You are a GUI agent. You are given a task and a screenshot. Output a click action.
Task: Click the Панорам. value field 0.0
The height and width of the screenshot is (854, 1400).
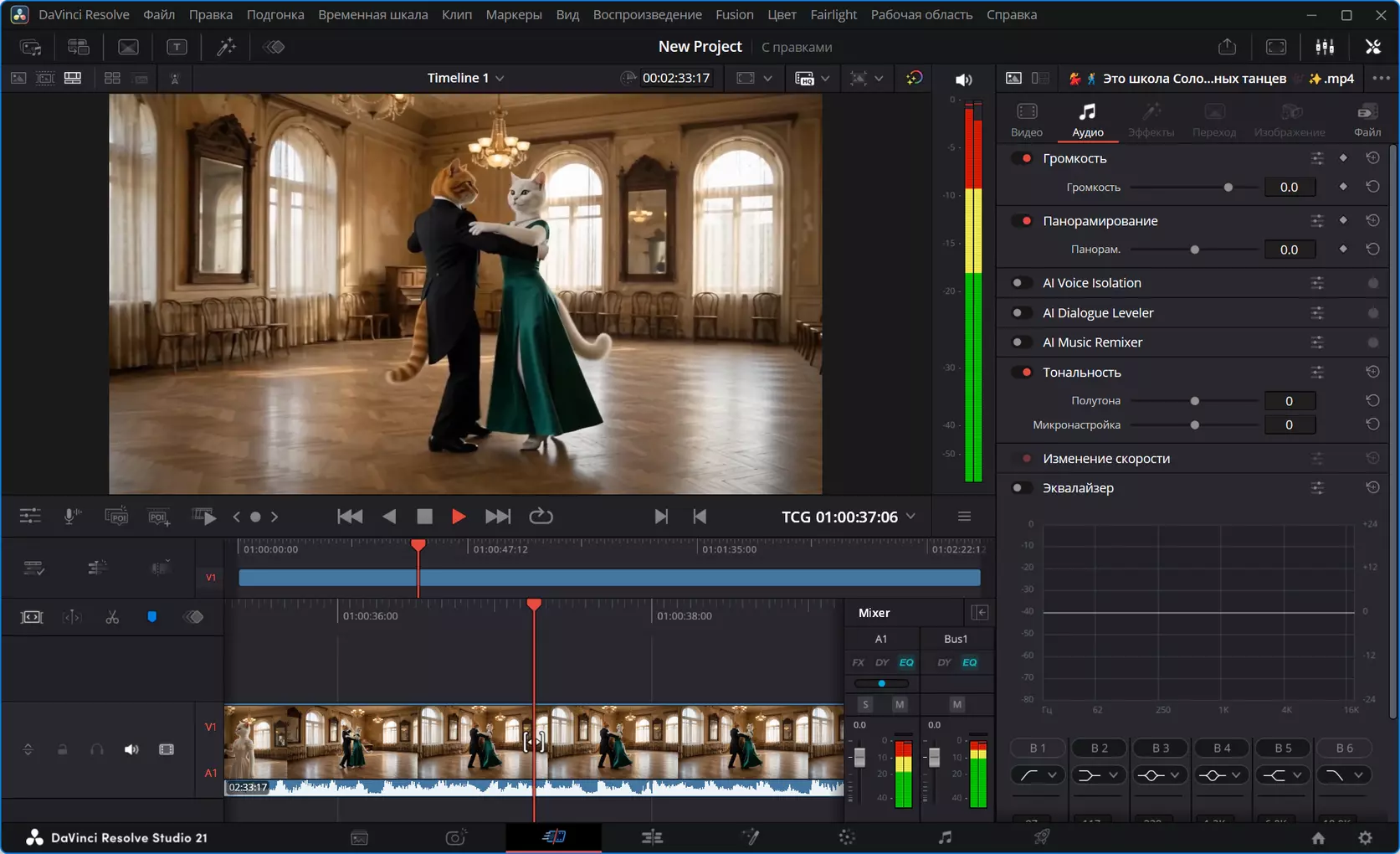click(1289, 250)
